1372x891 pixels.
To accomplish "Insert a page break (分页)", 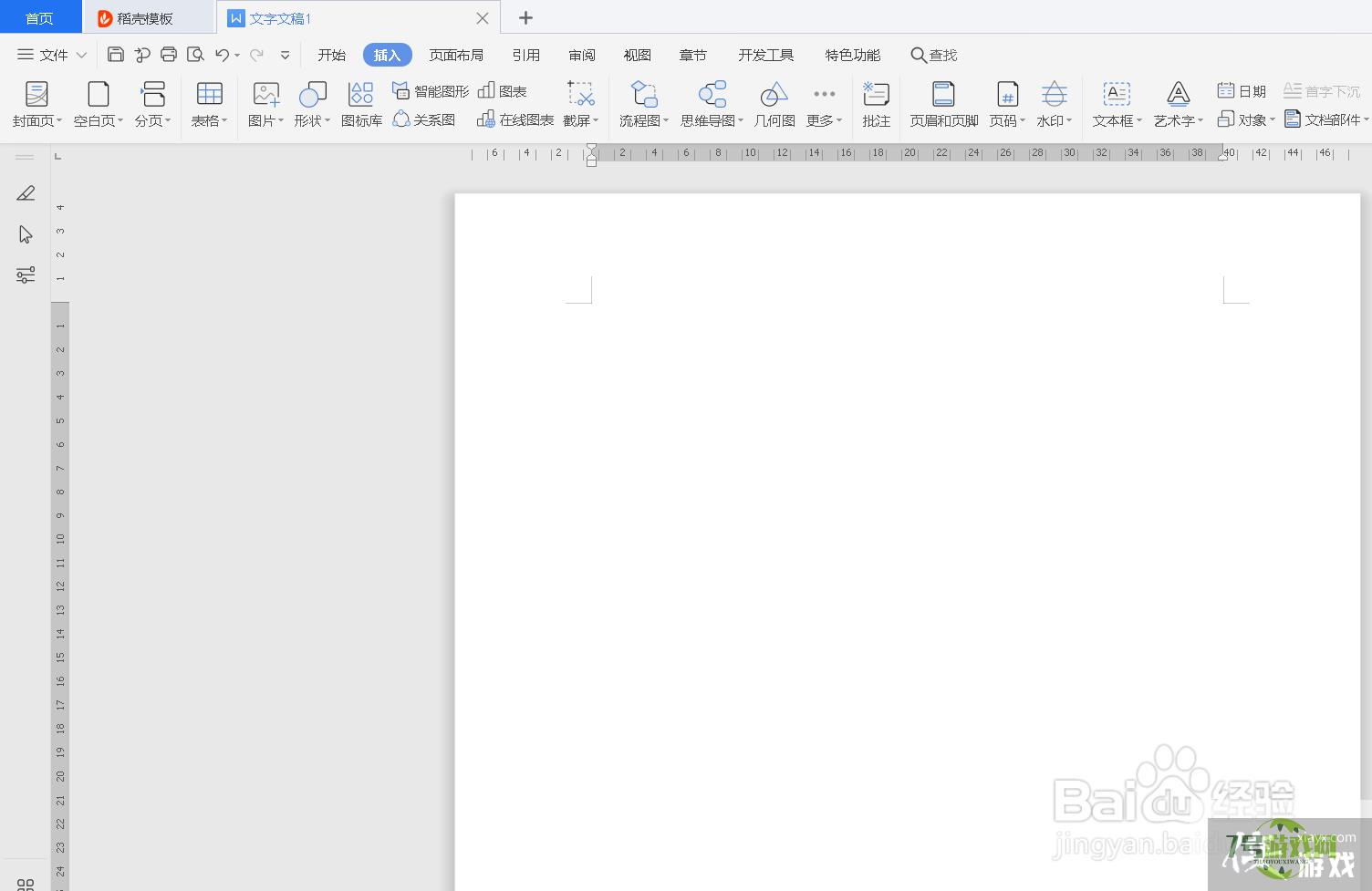I will (x=152, y=105).
